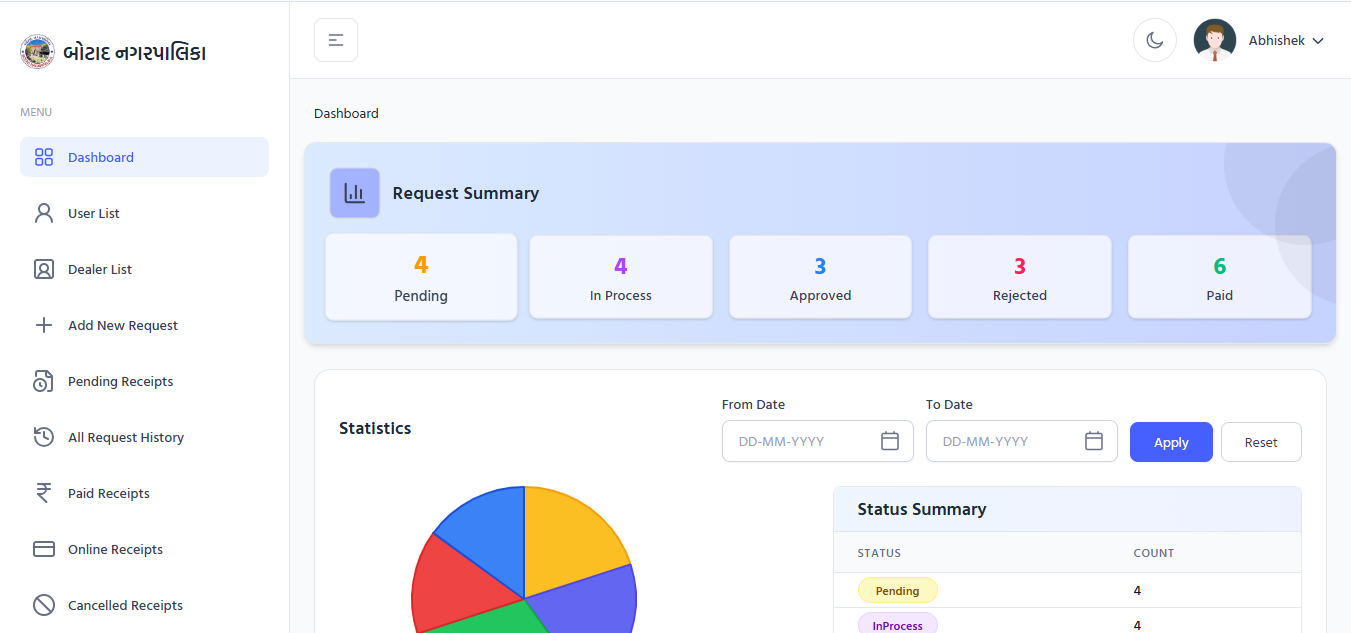Open Cancelled Receipts from the sidebar menu

pos(125,605)
